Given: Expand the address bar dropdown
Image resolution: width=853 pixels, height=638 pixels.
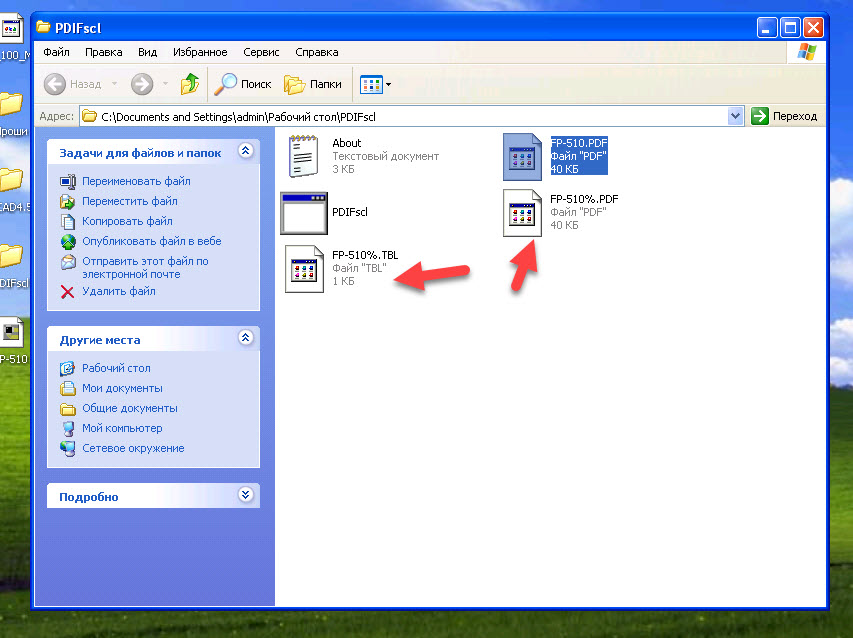Looking at the screenshot, I should click(735, 116).
